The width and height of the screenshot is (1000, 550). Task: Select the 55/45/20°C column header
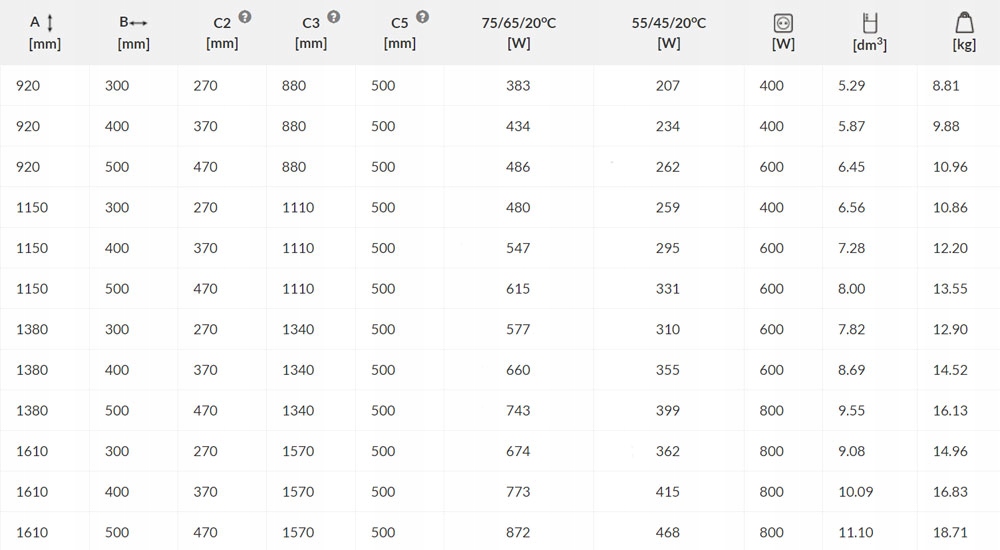point(668,33)
